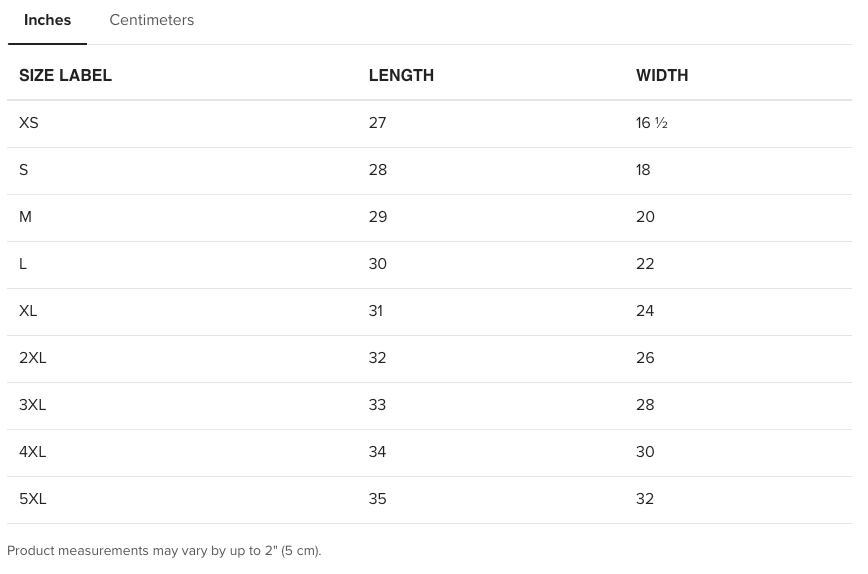Select the 3XL size label
Viewport: 868px width, 574px height.
[x=33, y=405]
